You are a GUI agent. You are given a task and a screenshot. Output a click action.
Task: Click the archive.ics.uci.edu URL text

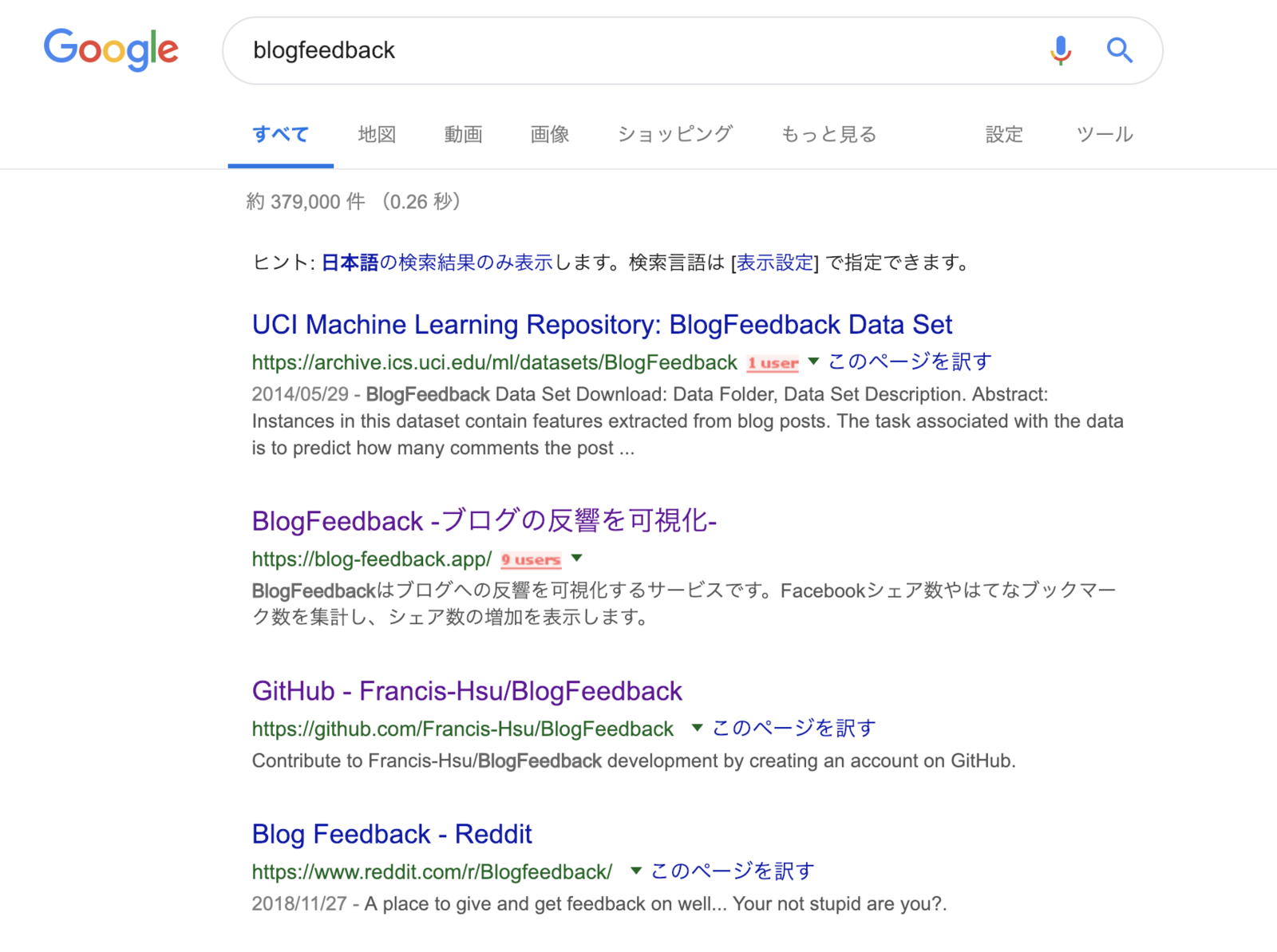pyautogui.click(x=495, y=362)
